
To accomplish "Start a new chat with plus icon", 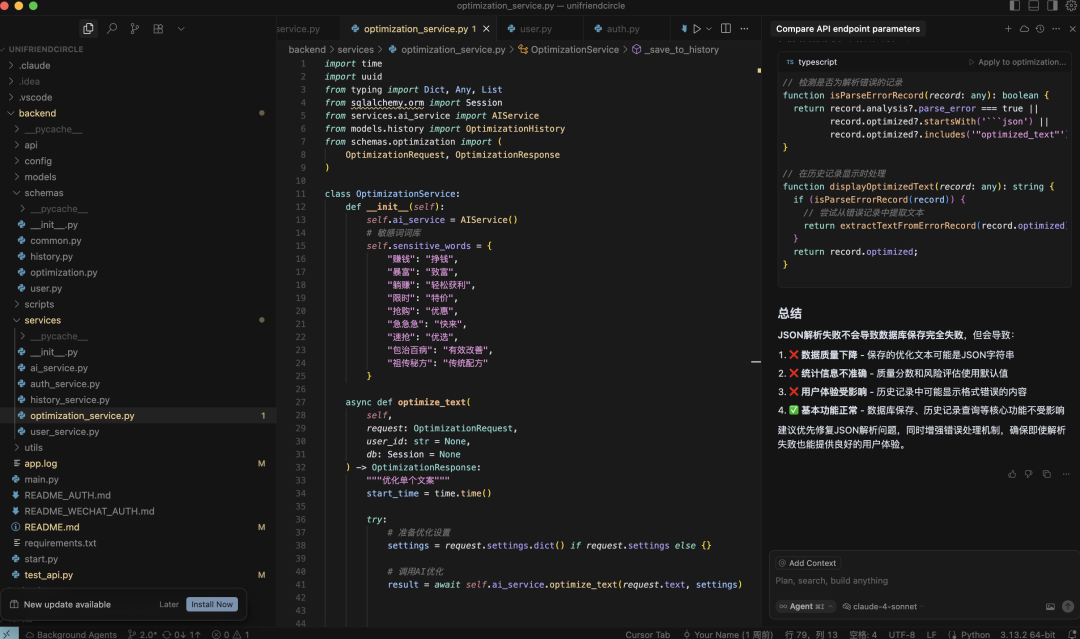I will click(x=1008, y=29).
